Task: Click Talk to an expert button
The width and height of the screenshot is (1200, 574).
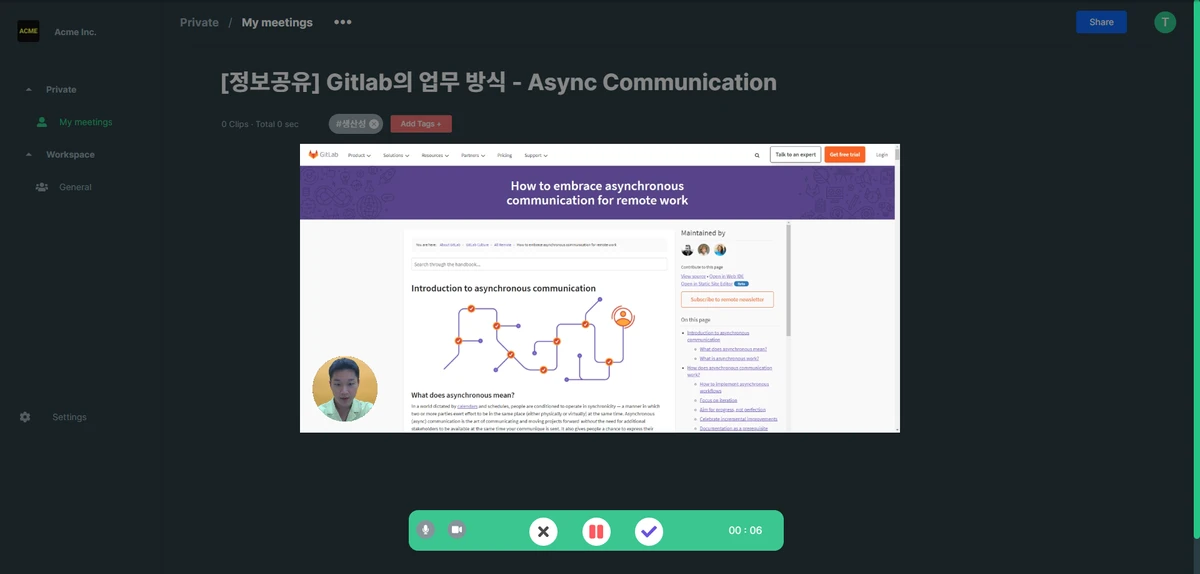Action: 795,155
